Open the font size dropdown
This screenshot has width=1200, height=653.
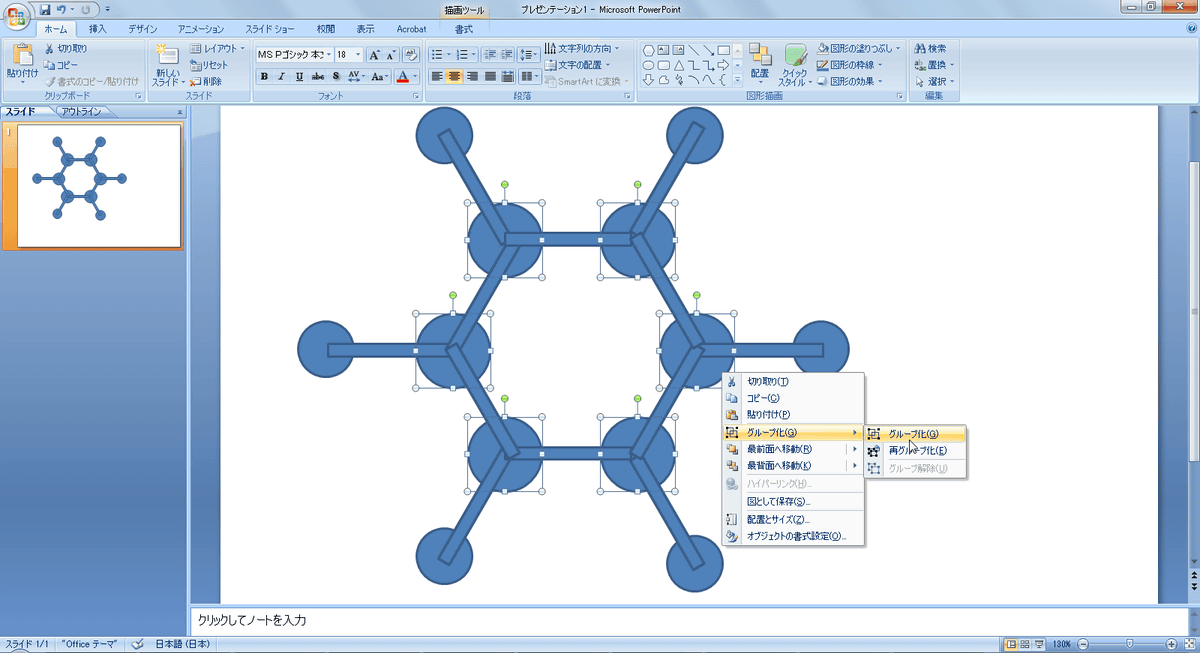coord(357,55)
